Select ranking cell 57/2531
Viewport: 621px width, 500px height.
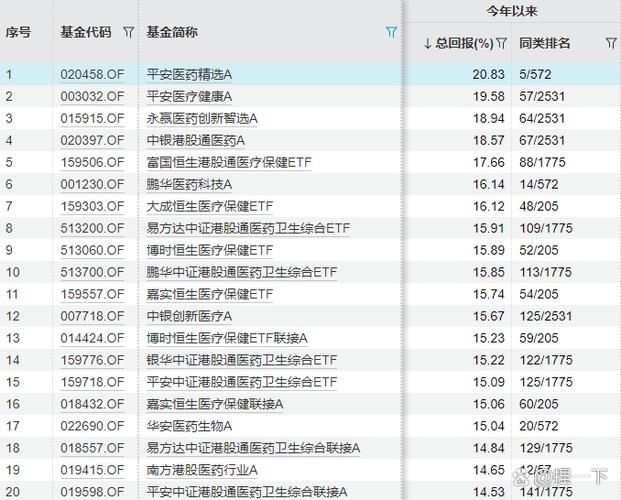(542, 97)
